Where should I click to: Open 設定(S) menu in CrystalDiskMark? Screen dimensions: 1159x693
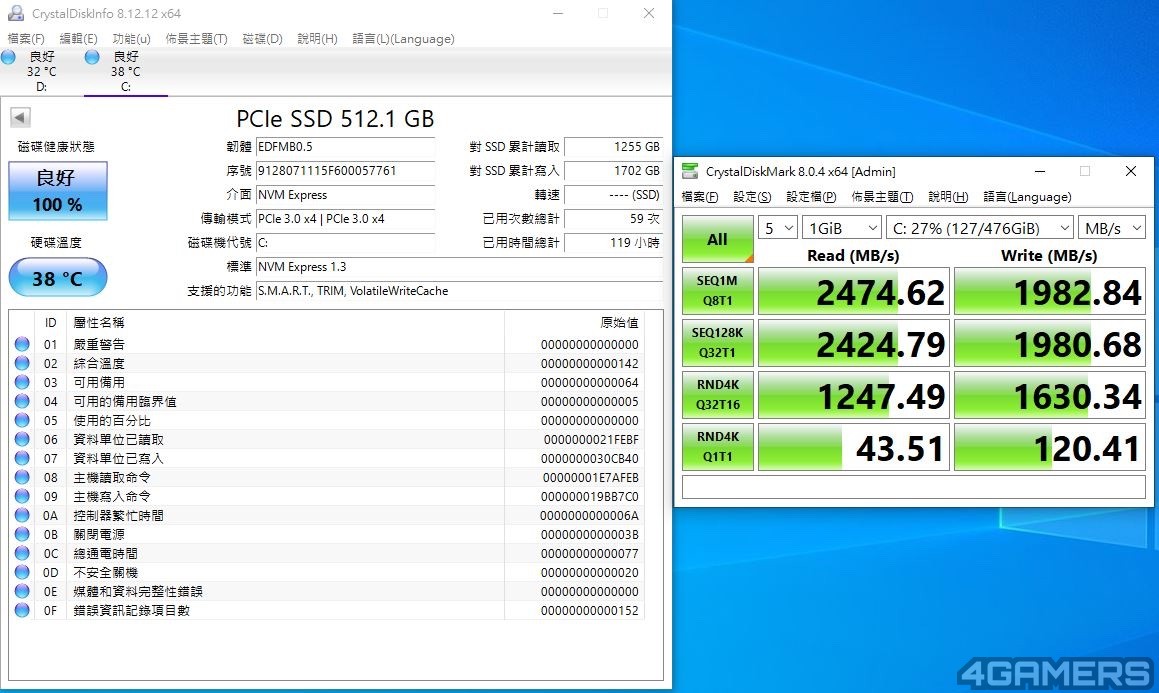pos(752,197)
